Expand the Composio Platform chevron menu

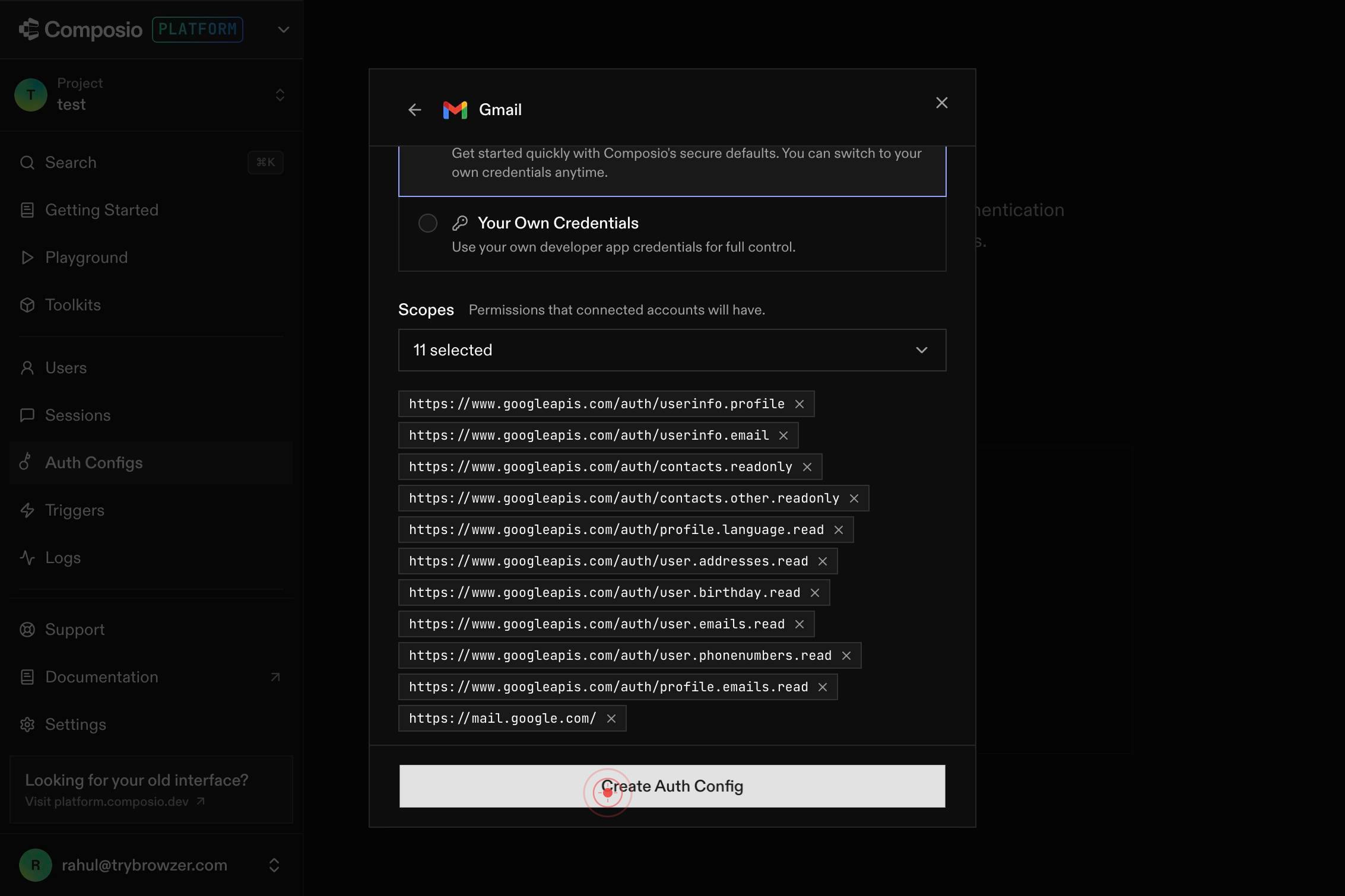click(283, 30)
